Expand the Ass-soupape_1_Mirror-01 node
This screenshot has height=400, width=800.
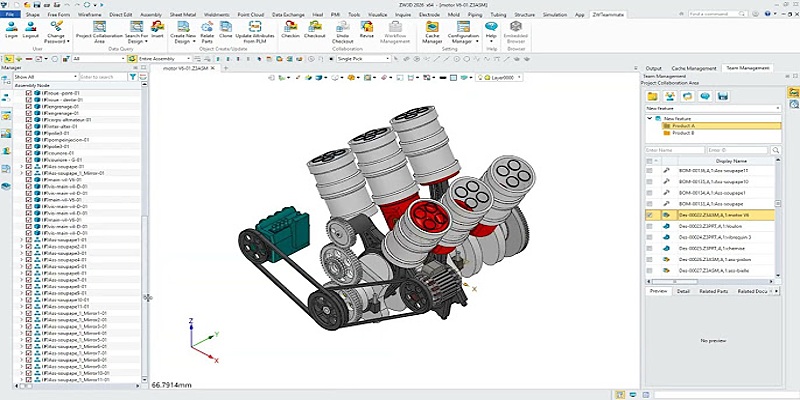pos(21,173)
